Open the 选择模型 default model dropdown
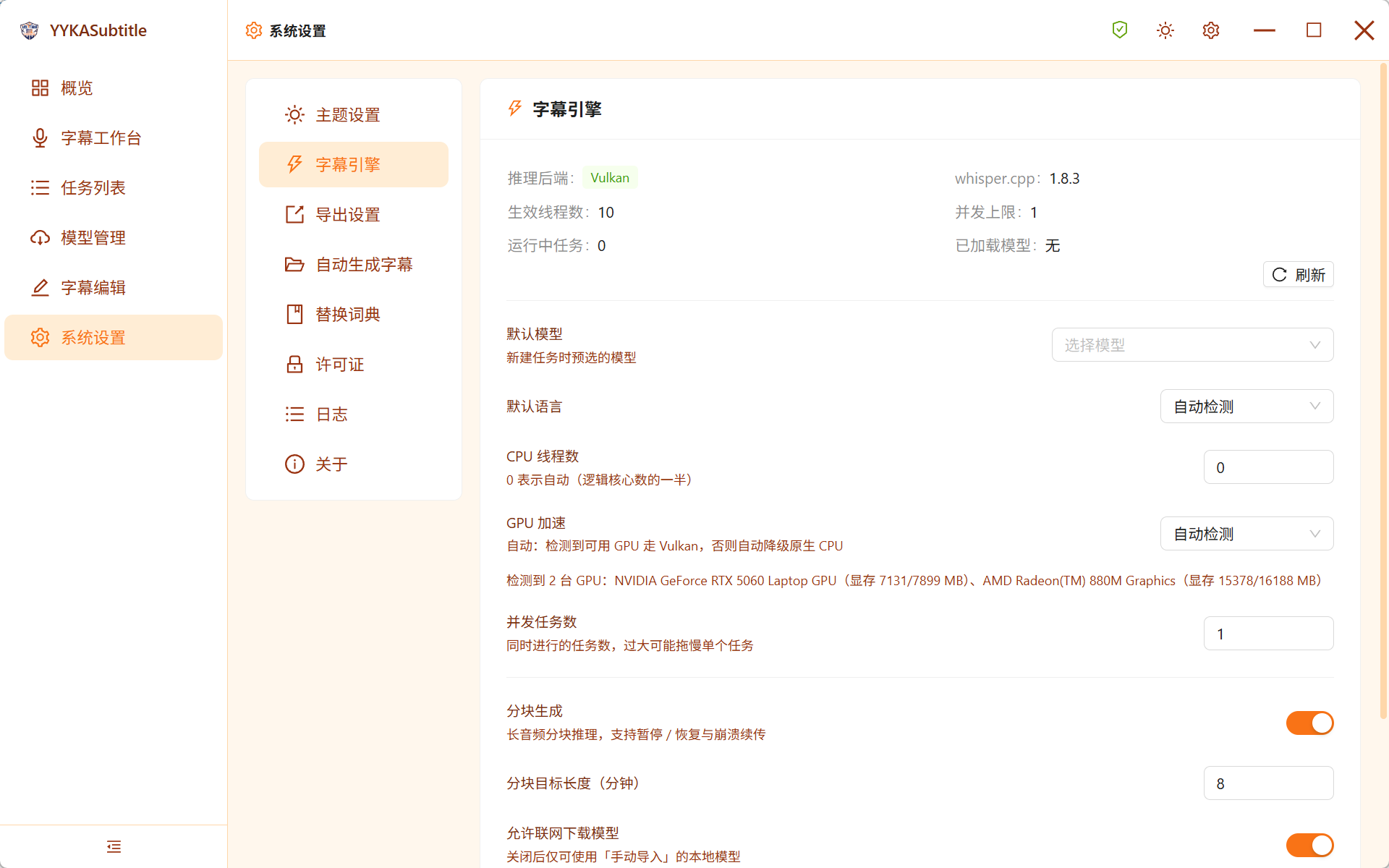Viewport: 1389px width, 868px height. point(1192,345)
